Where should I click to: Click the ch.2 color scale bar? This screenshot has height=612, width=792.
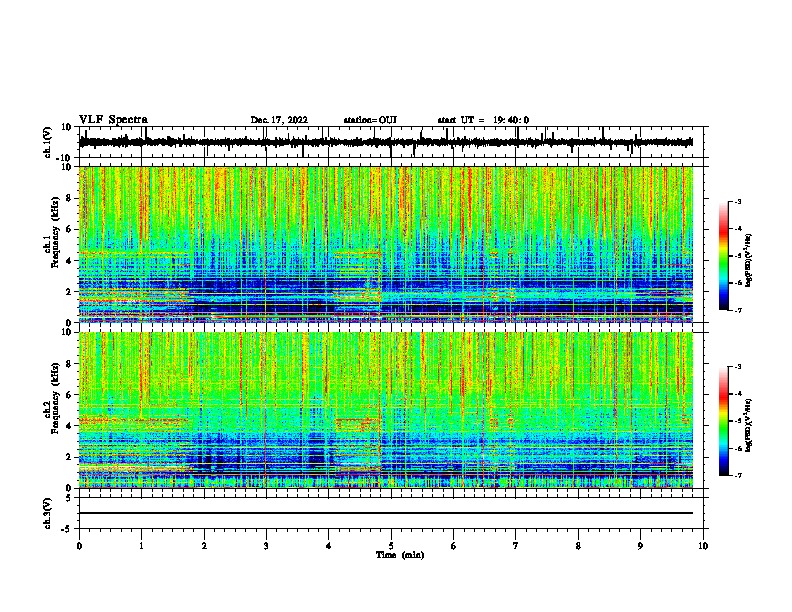click(x=723, y=421)
